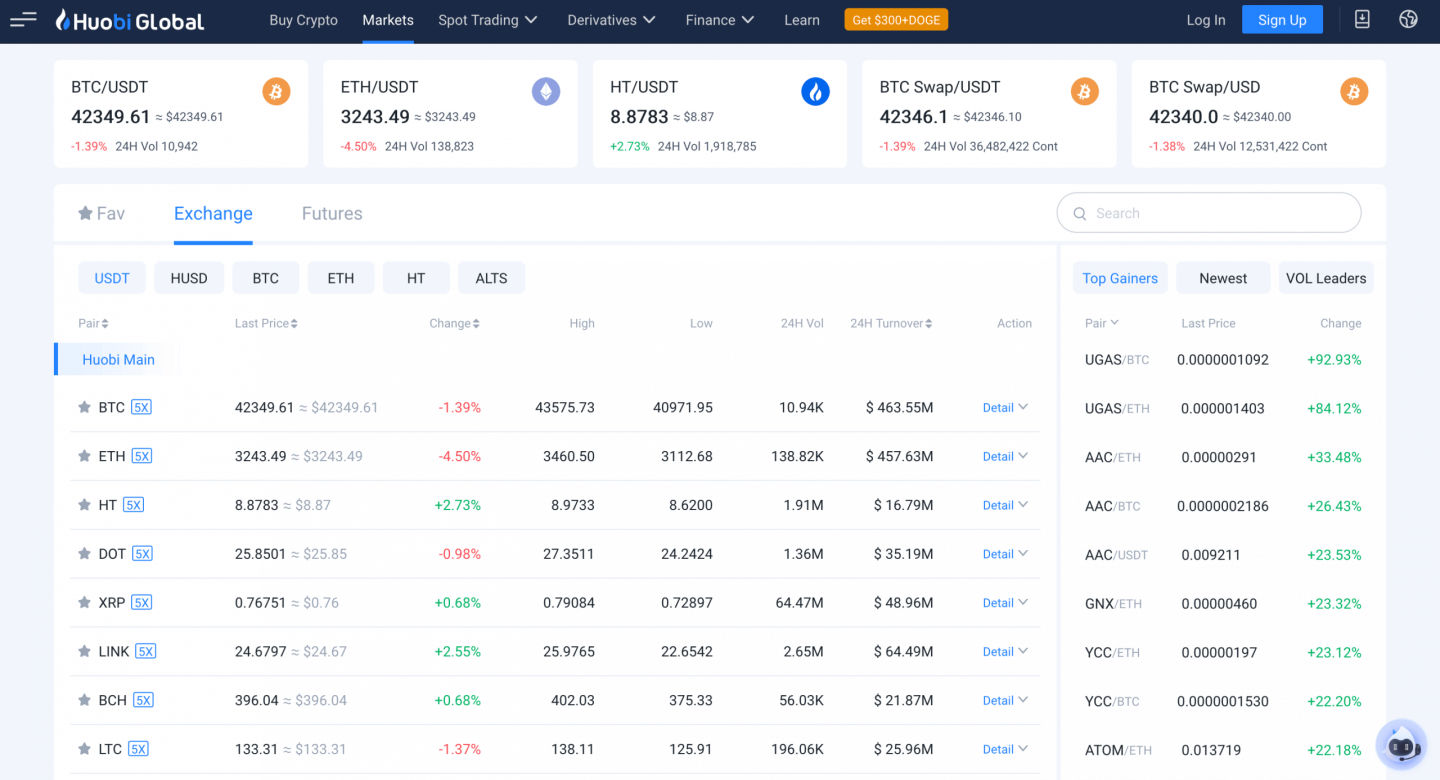Switch to the Fav tab
The image size is (1440, 780).
click(x=102, y=213)
